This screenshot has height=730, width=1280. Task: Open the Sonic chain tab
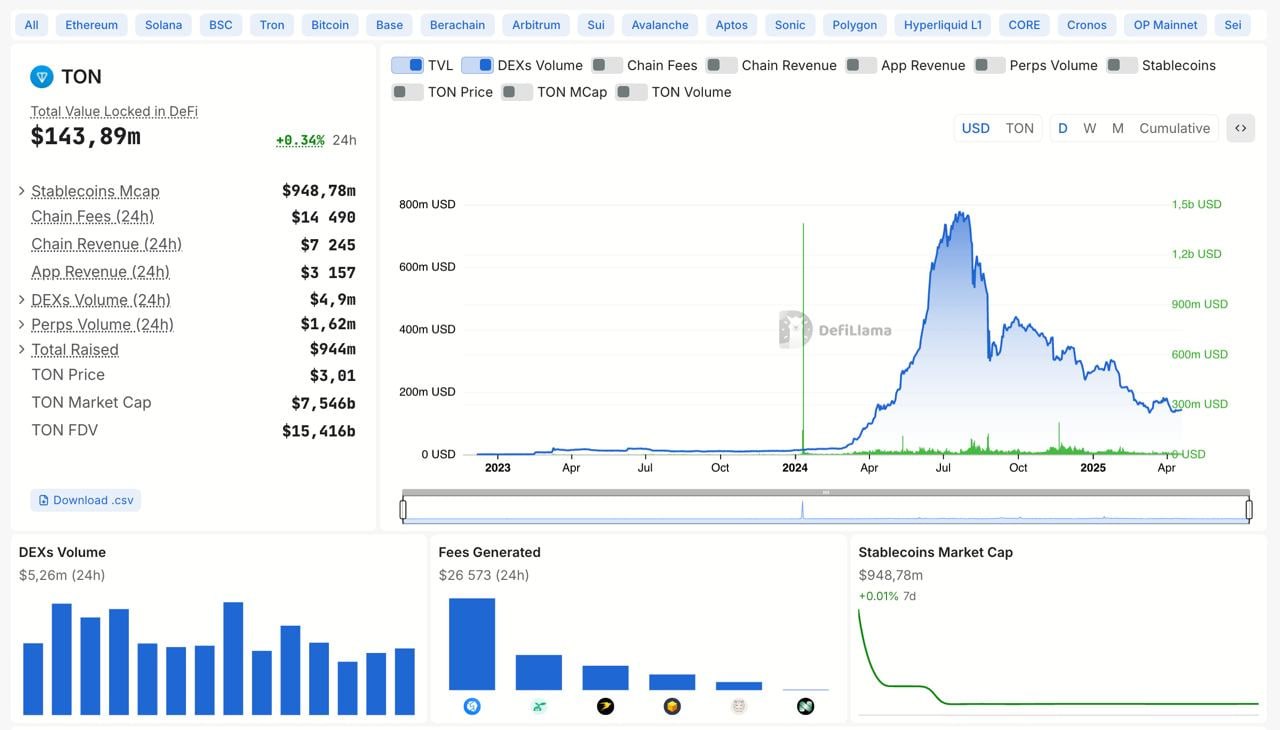(x=790, y=25)
